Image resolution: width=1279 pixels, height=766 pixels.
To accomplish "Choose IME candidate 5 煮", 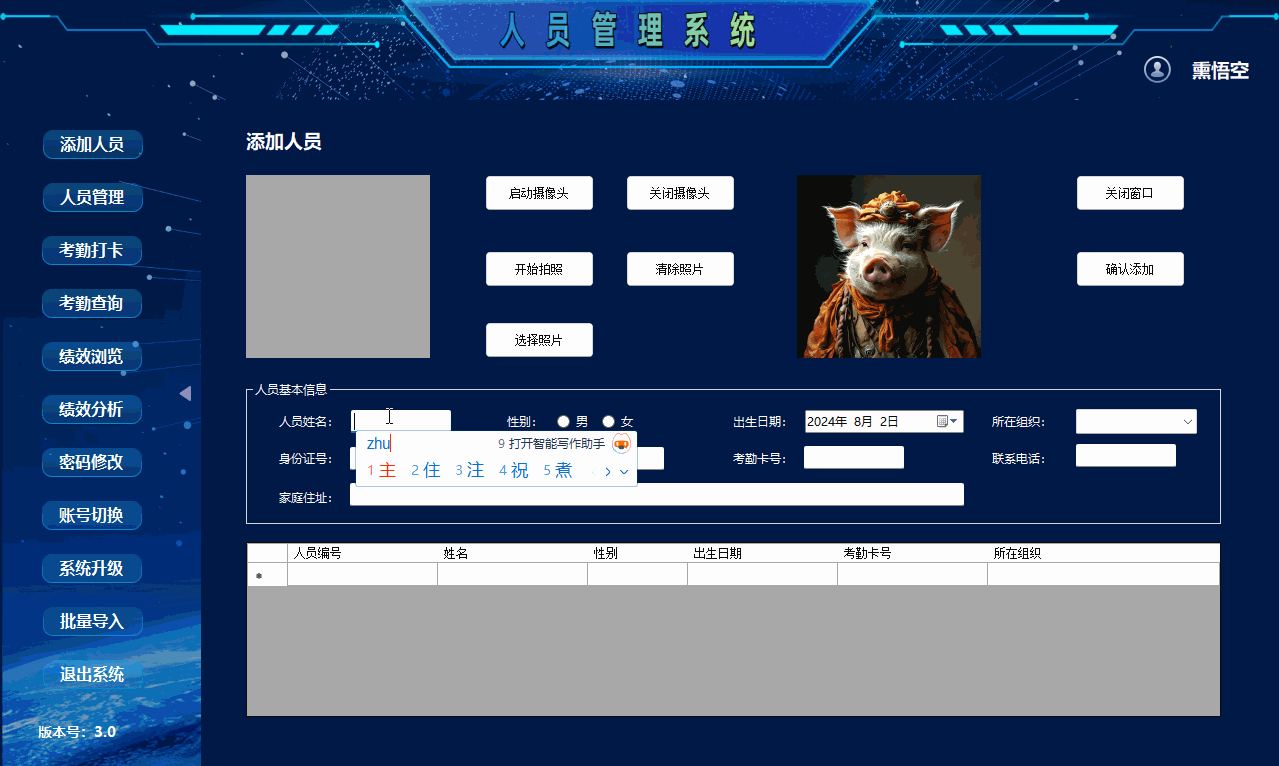I will coord(558,470).
